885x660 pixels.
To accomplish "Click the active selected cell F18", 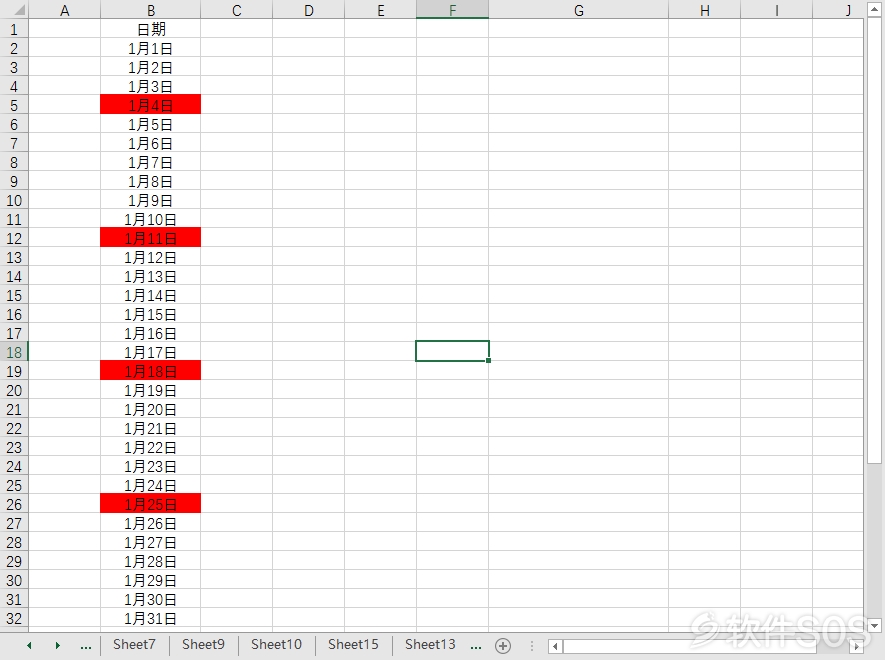I will click(x=452, y=351).
